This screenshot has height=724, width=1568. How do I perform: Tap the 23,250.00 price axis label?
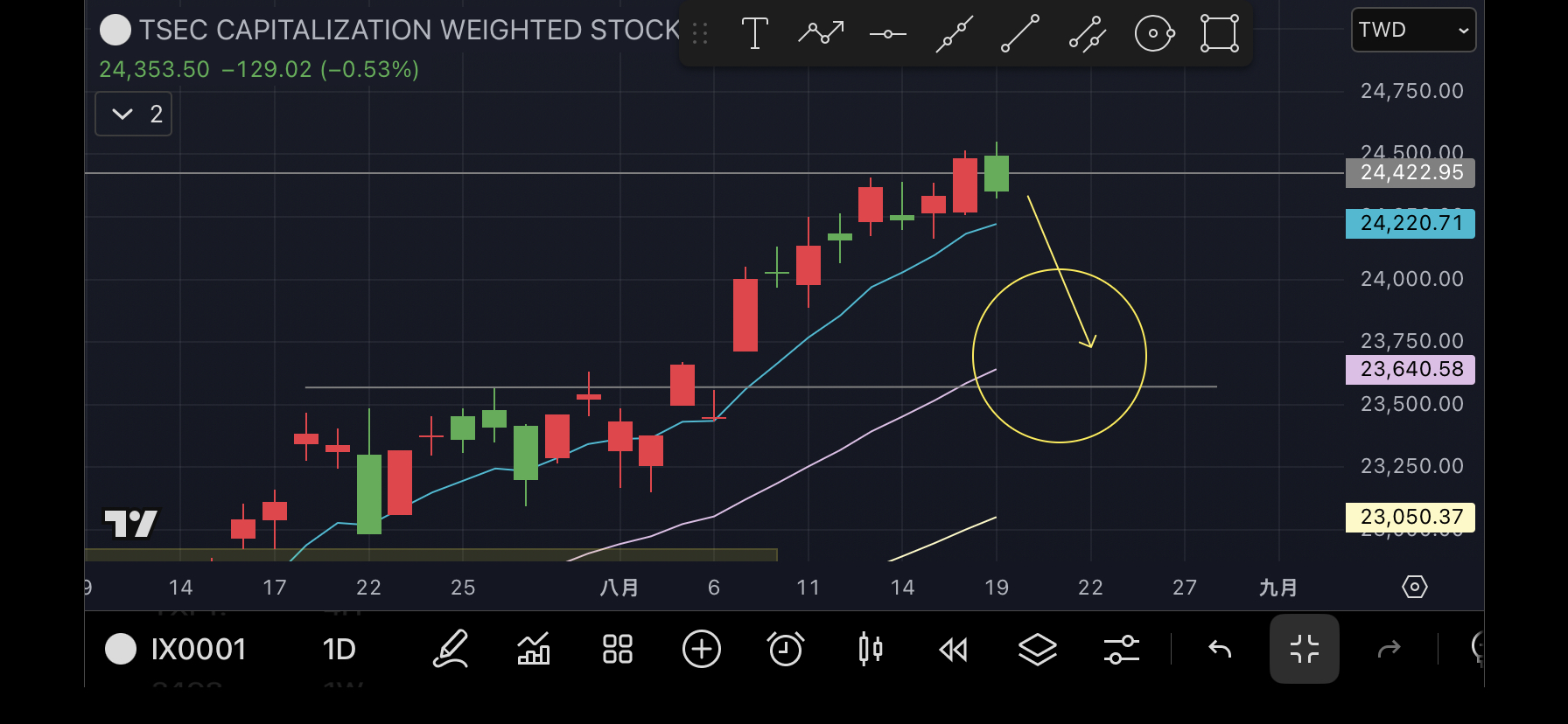point(1412,466)
